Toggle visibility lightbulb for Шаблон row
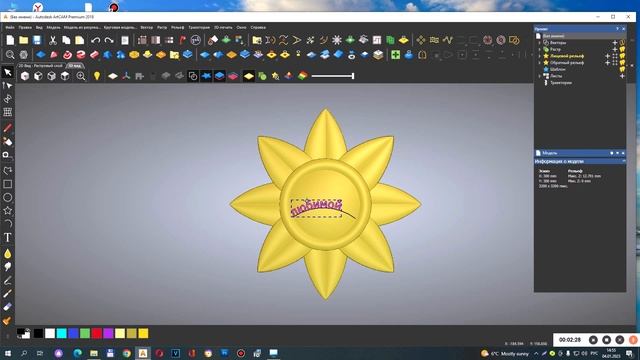This screenshot has height=360, width=640. tap(622, 69)
